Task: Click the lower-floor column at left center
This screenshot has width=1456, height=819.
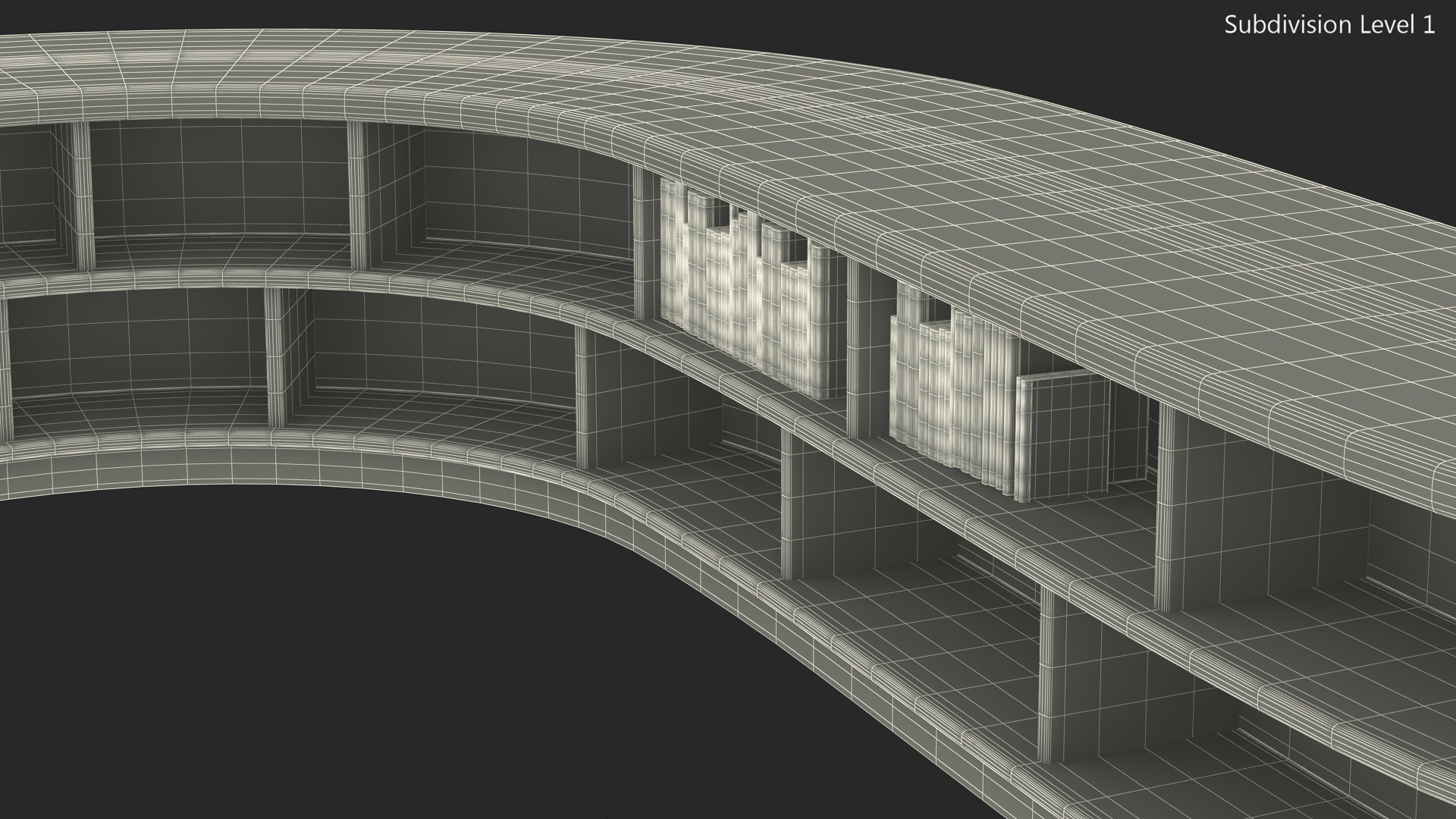Action: (x=274, y=356)
